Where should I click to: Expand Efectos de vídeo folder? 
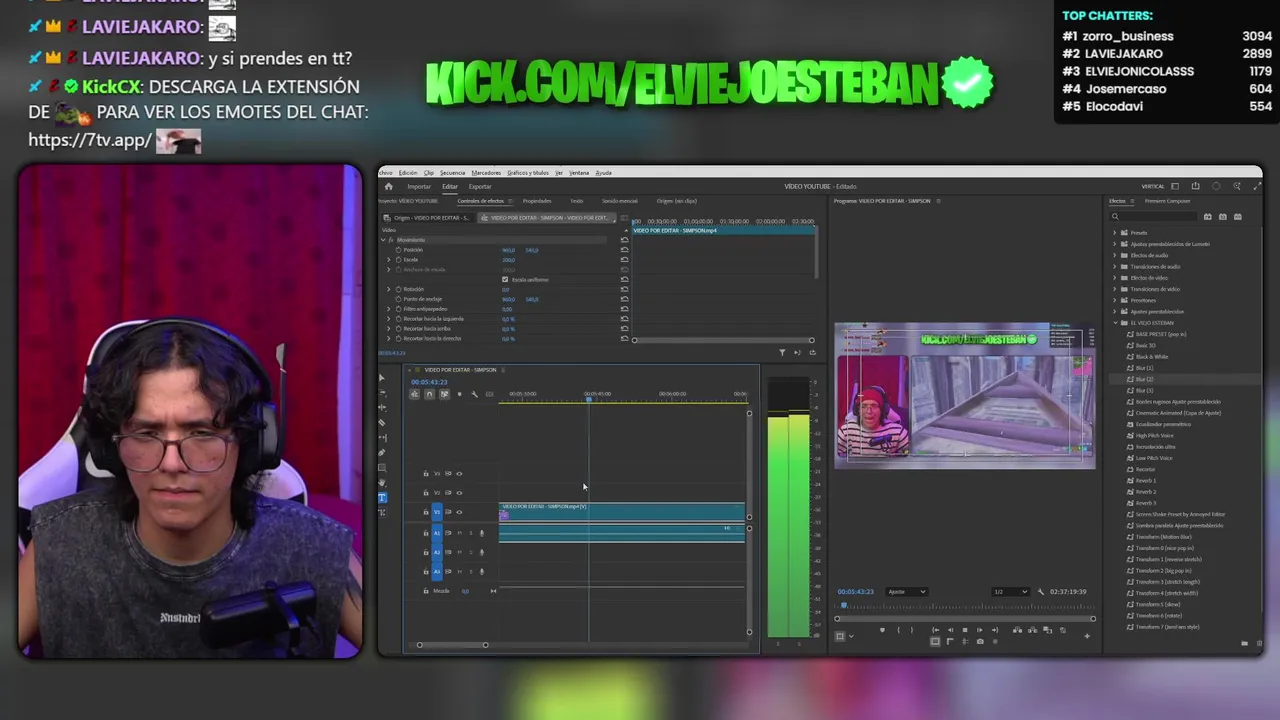tap(1115, 277)
